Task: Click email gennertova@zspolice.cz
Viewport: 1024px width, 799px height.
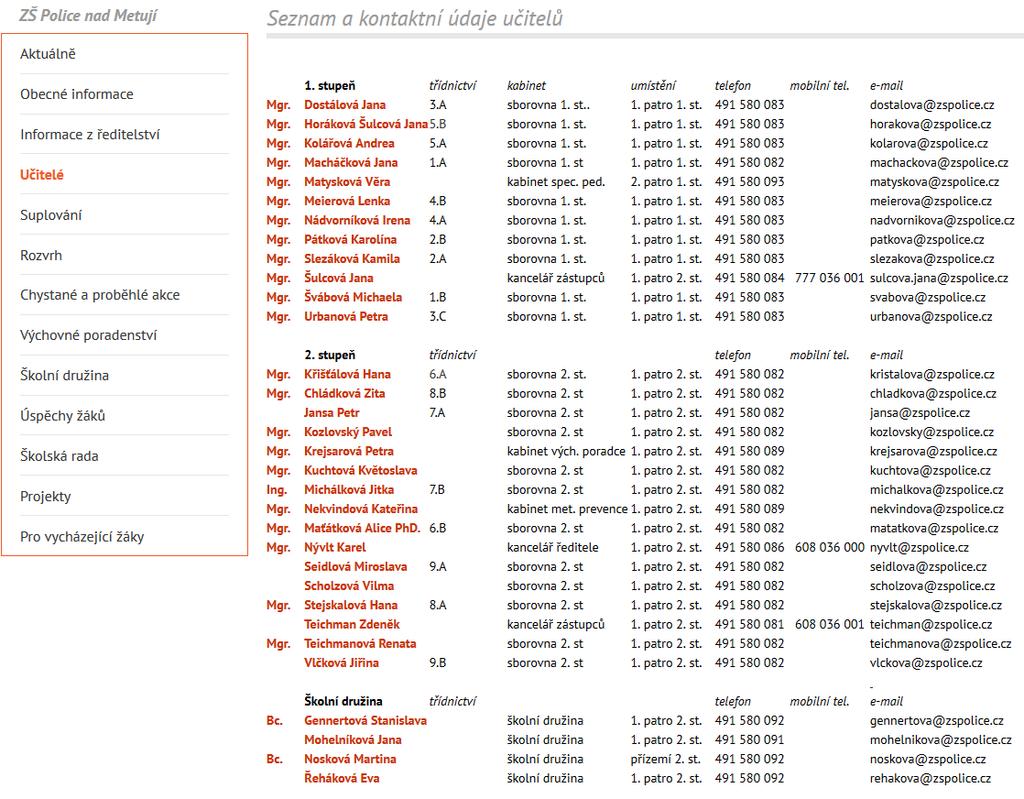Action: click(x=936, y=721)
